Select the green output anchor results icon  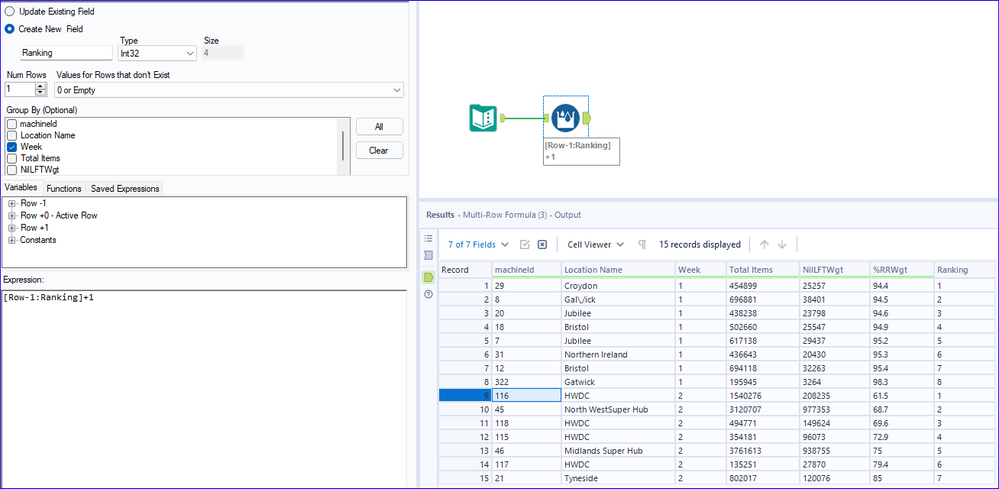point(428,277)
